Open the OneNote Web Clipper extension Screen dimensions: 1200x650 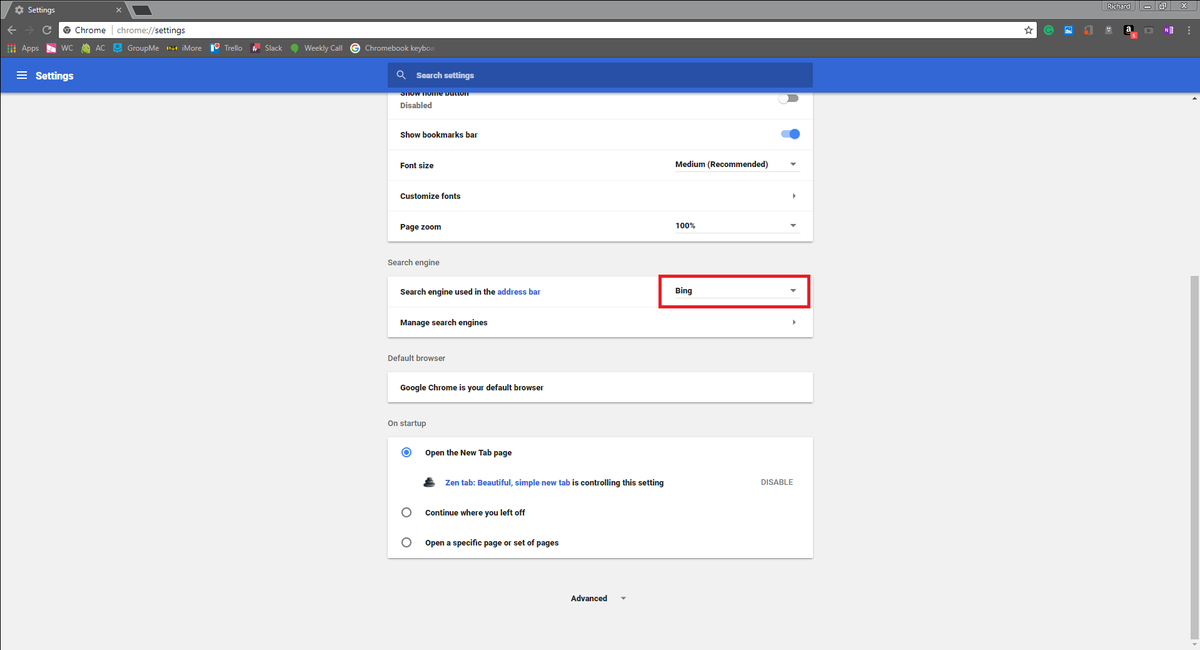(1168, 30)
